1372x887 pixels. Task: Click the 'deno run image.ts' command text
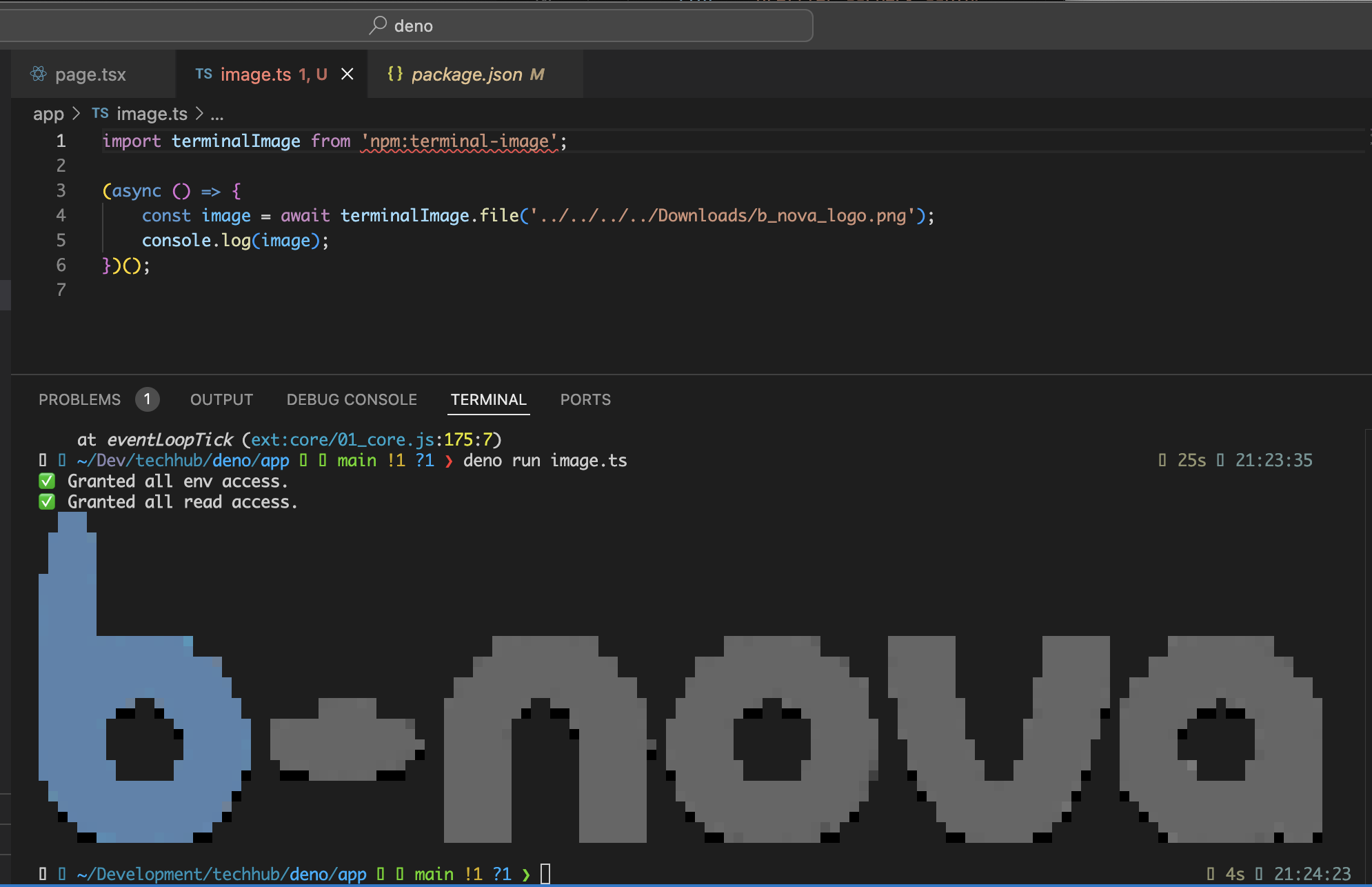coord(545,460)
